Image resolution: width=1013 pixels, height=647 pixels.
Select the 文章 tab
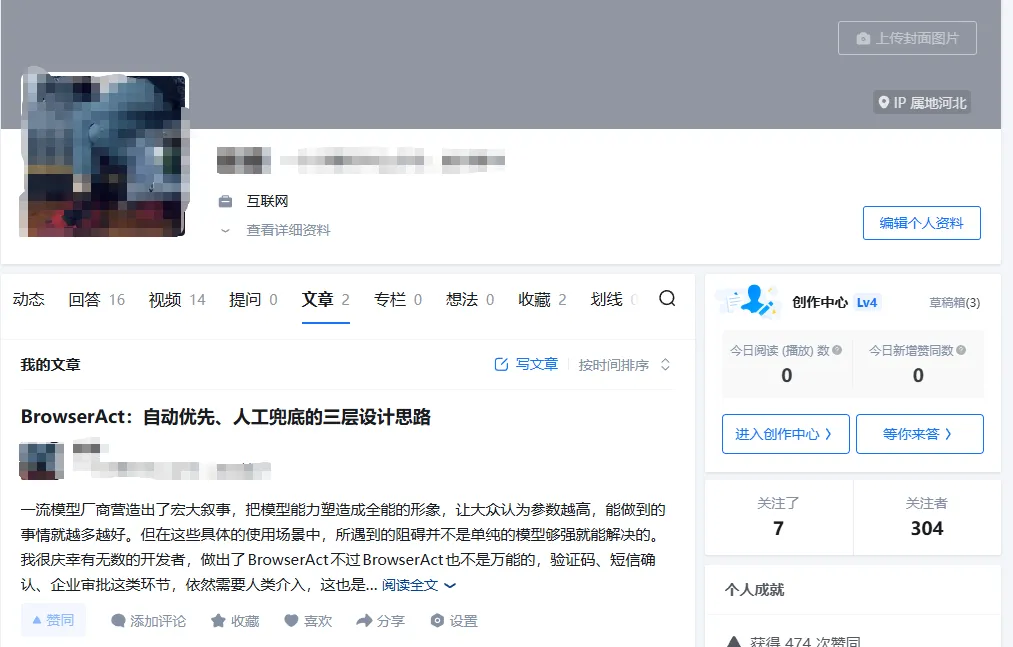(x=326, y=299)
